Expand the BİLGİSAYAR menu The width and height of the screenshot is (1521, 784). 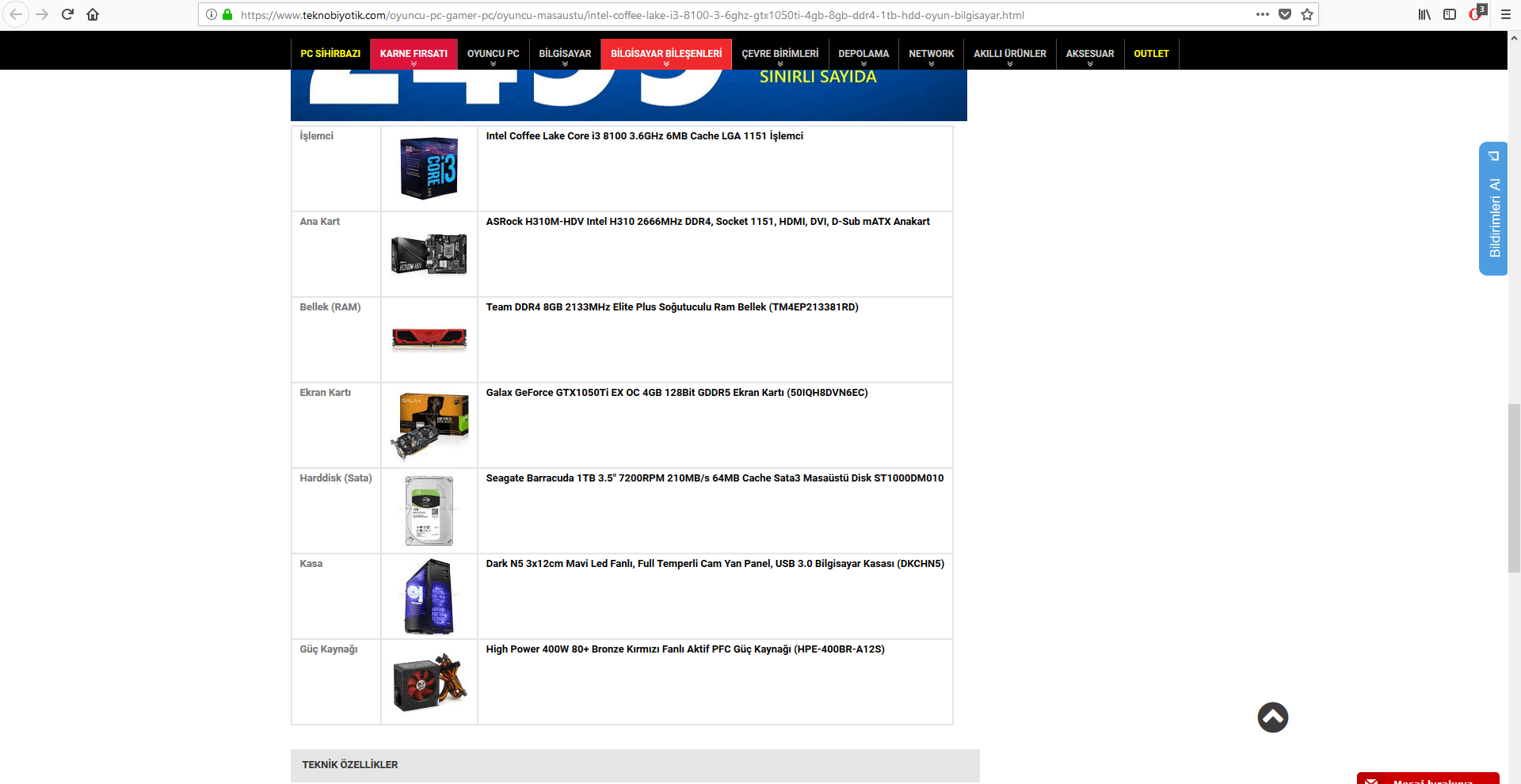click(565, 54)
